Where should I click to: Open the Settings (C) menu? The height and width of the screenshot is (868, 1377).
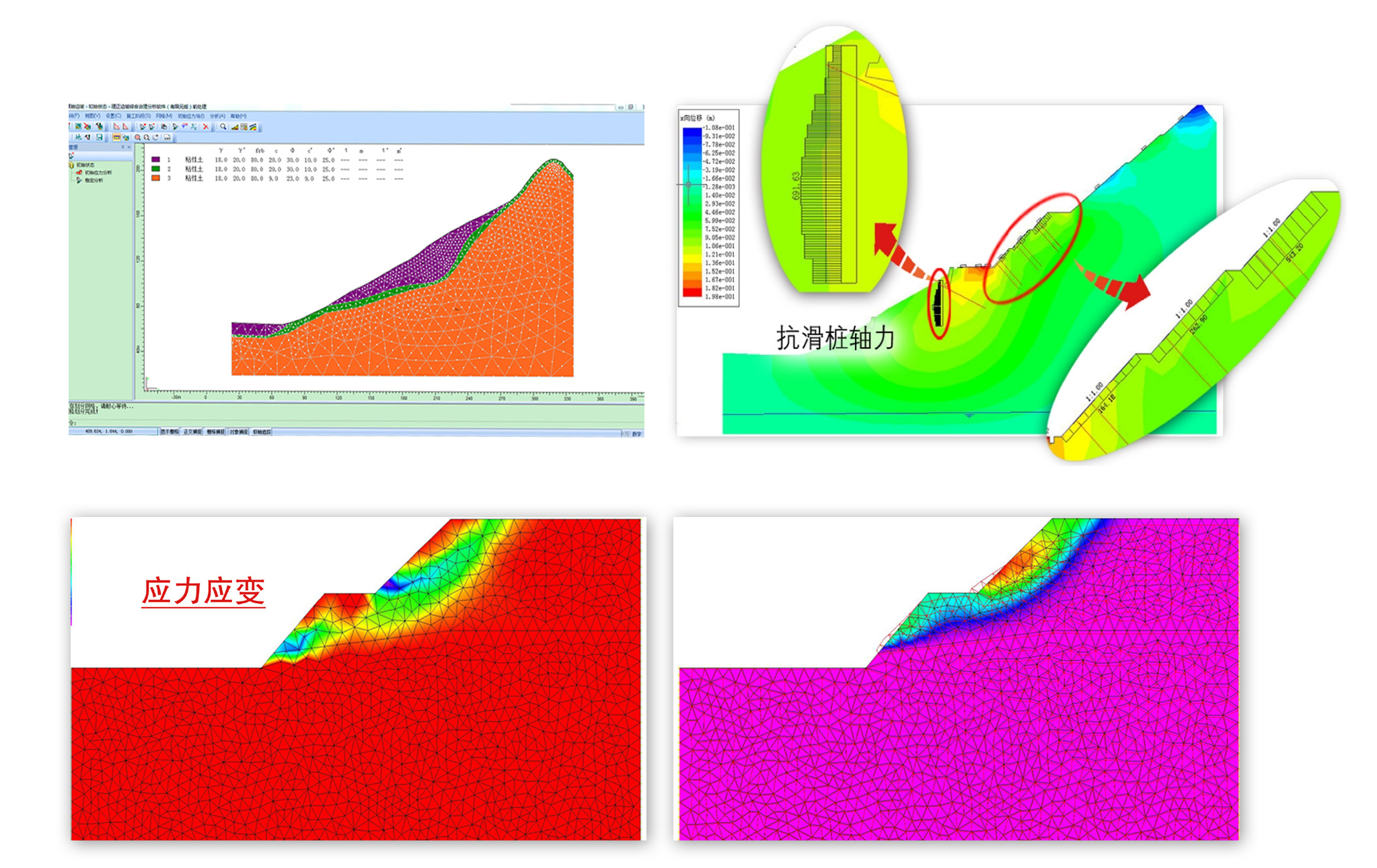coord(113,116)
